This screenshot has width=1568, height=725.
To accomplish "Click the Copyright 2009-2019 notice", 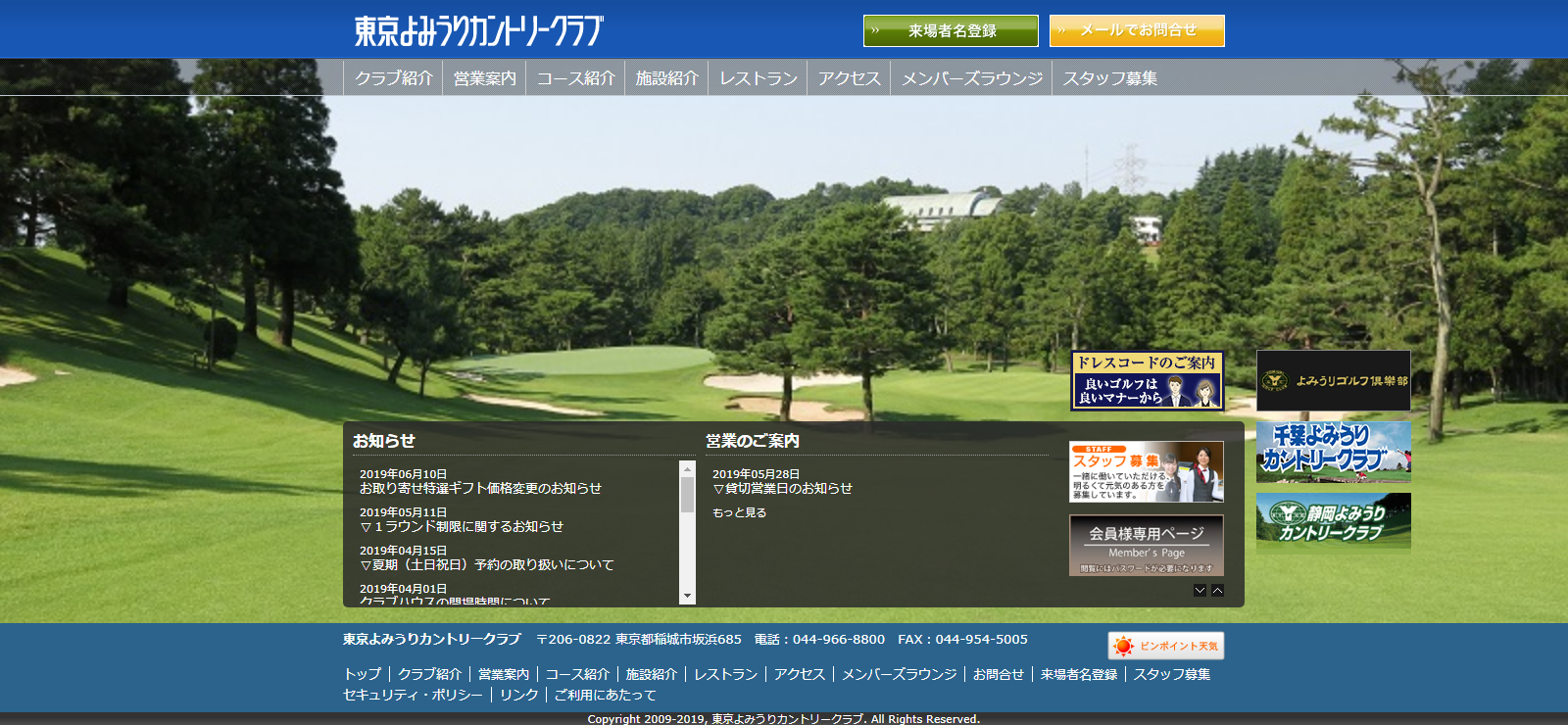I will (784, 719).
